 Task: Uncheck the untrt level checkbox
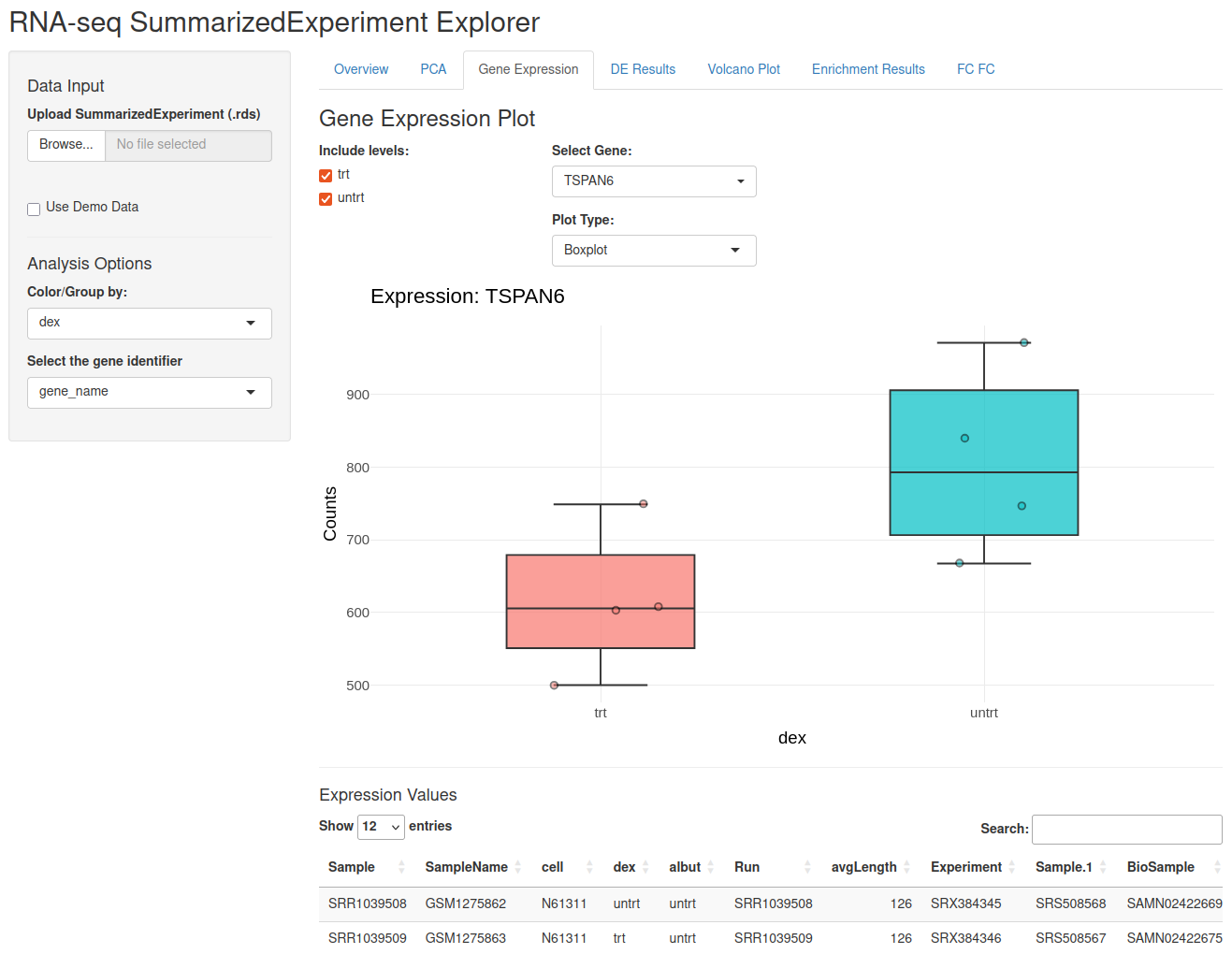coord(326,199)
